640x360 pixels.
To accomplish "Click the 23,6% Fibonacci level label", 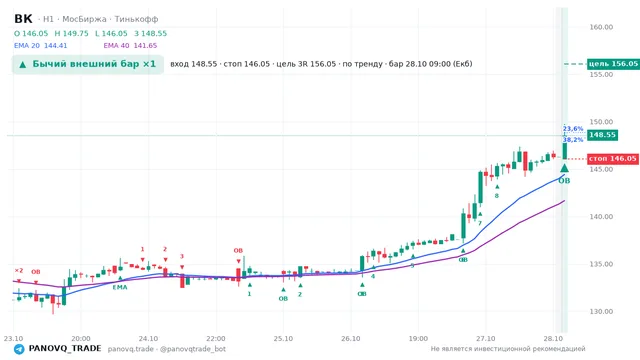I will [x=573, y=129].
